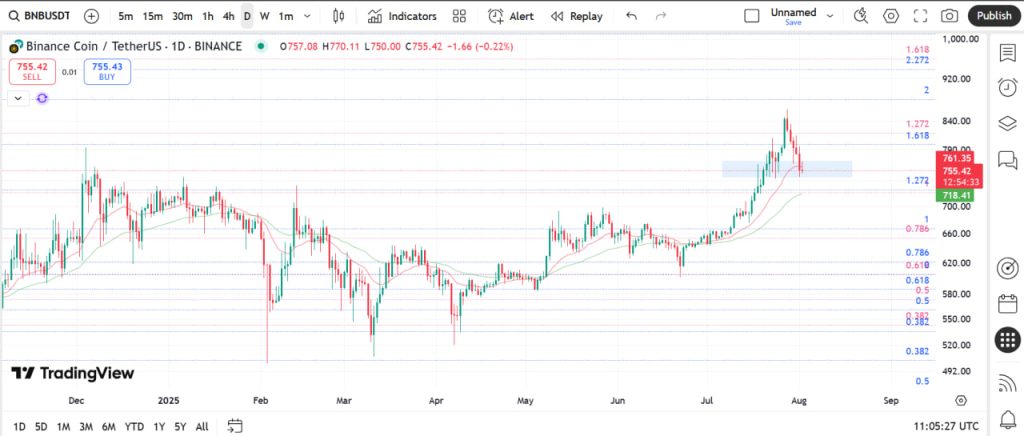
Task: Open indicator templates grid icon
Action: click(x=459, y=16)
